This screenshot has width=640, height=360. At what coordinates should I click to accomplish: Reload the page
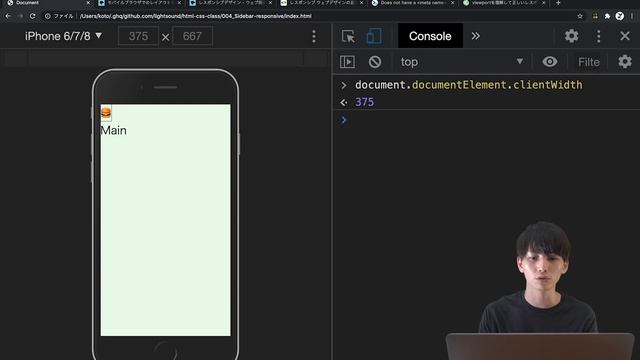[33, 16]
